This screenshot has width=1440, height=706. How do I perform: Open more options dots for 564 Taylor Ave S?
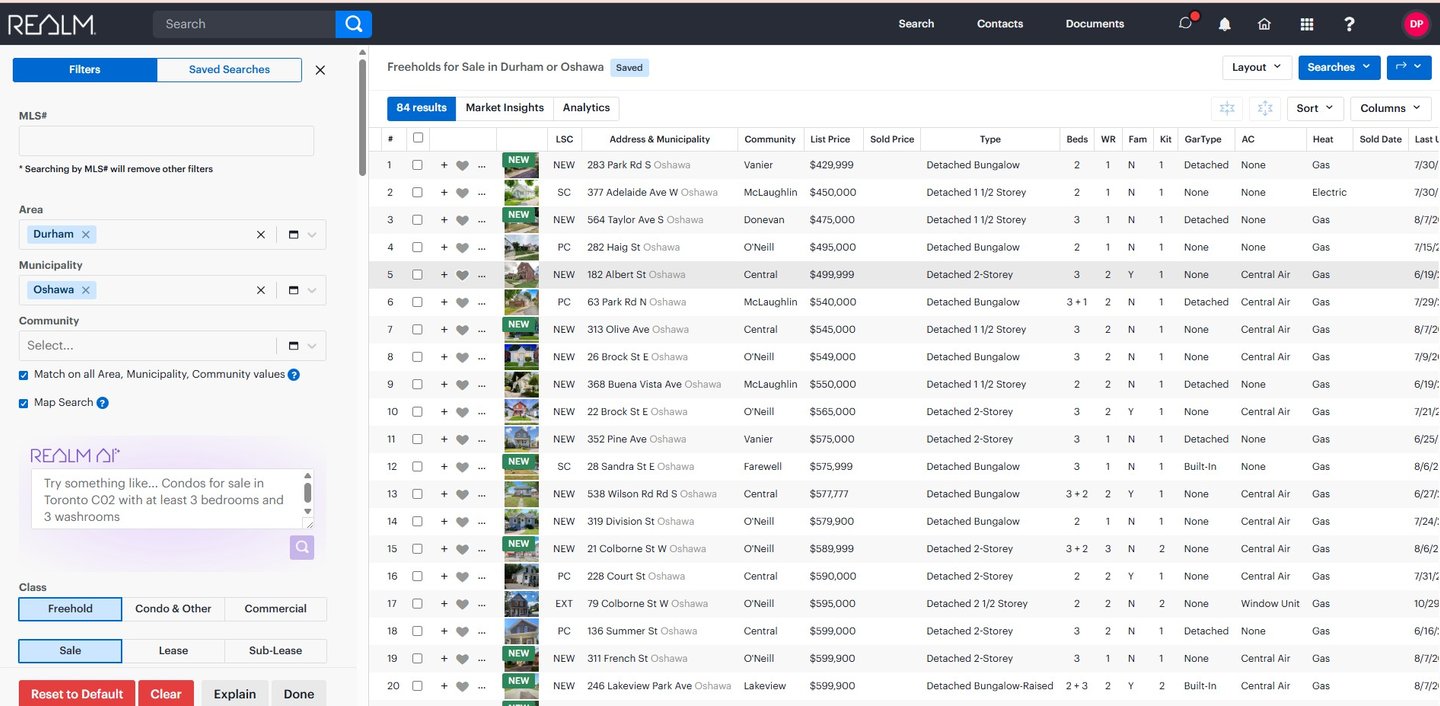pyautogui.click(x=481, y=221)
